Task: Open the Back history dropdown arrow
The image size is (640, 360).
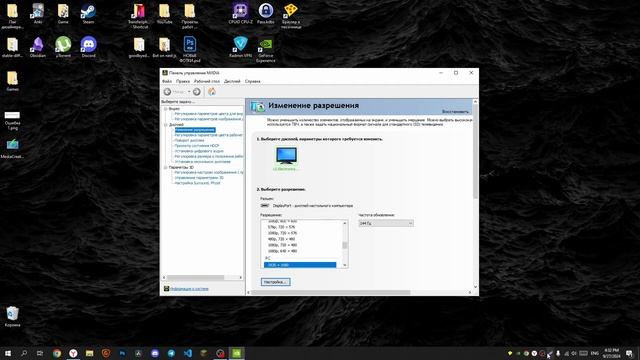Action: [x=189, y=92]
